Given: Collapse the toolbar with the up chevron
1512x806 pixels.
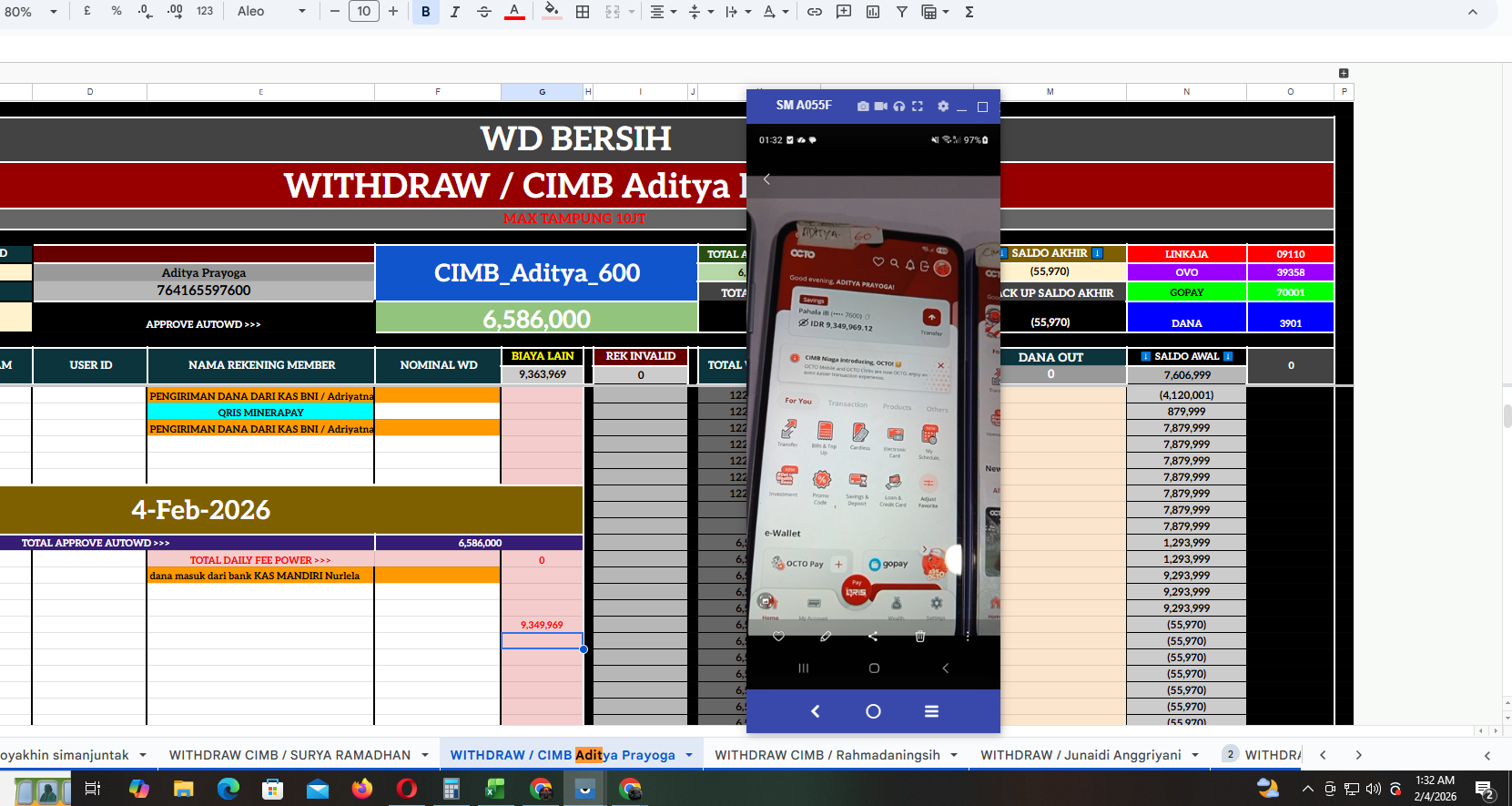Looking at the screenshot, I should pos(1473,12).
